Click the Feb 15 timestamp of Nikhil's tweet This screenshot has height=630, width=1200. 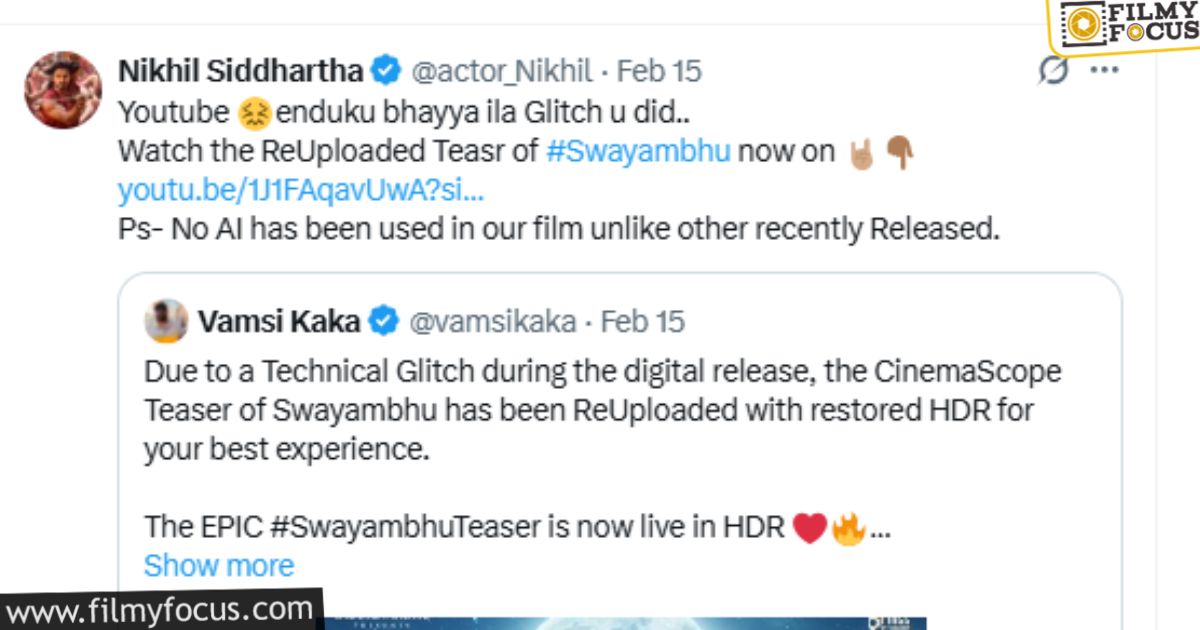click(x=659, y=71)
